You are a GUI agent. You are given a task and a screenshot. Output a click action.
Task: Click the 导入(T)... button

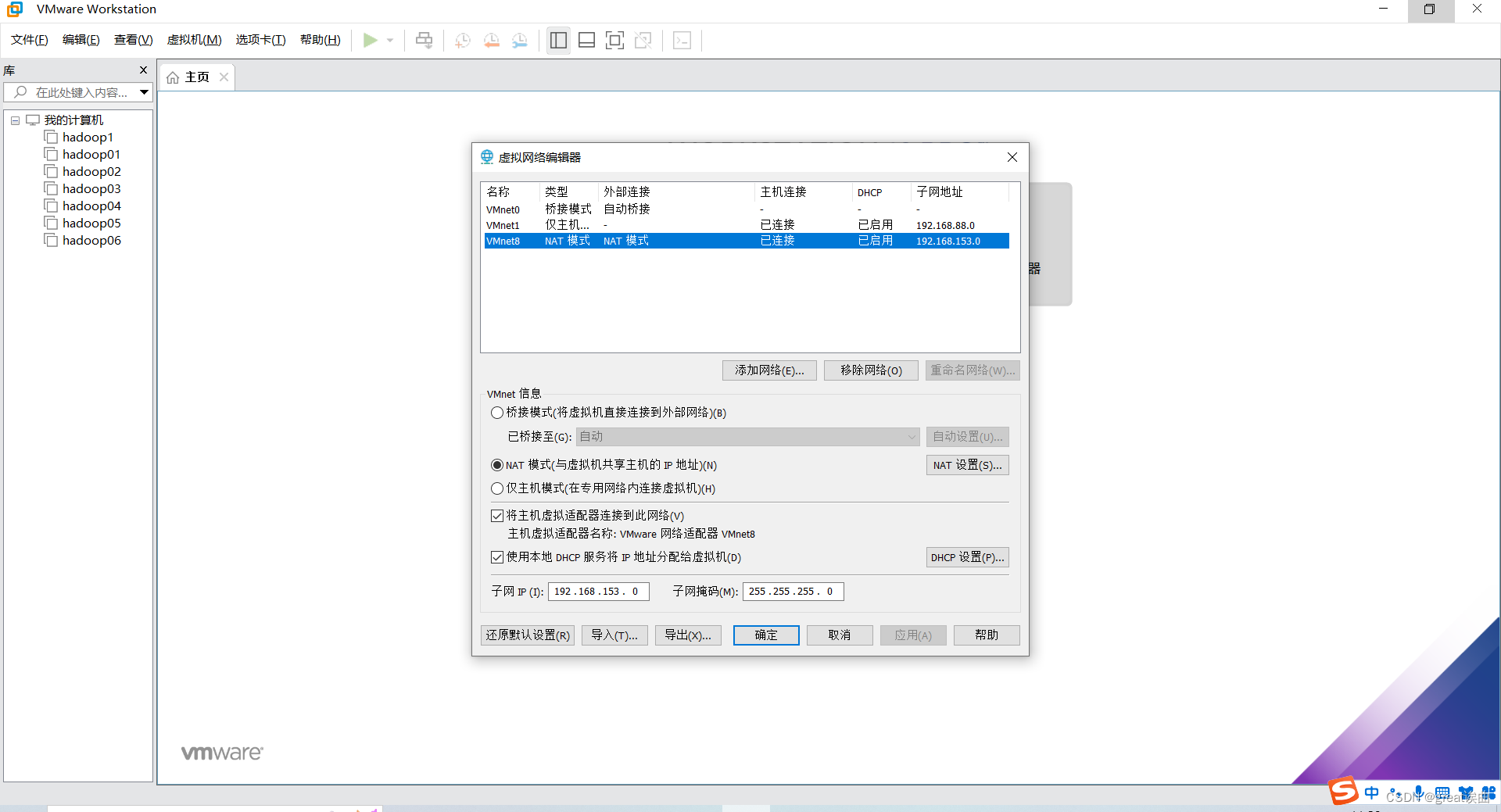614,635
